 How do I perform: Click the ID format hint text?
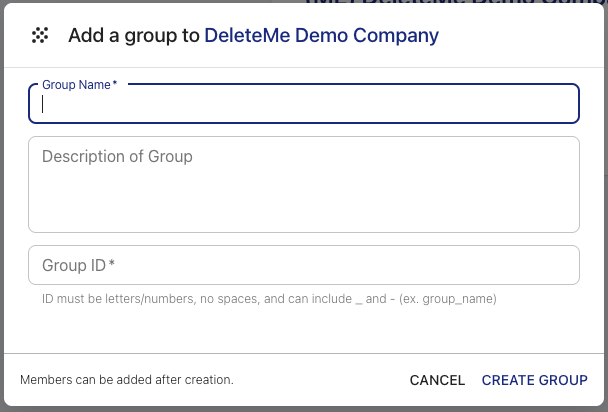[269, 299]
